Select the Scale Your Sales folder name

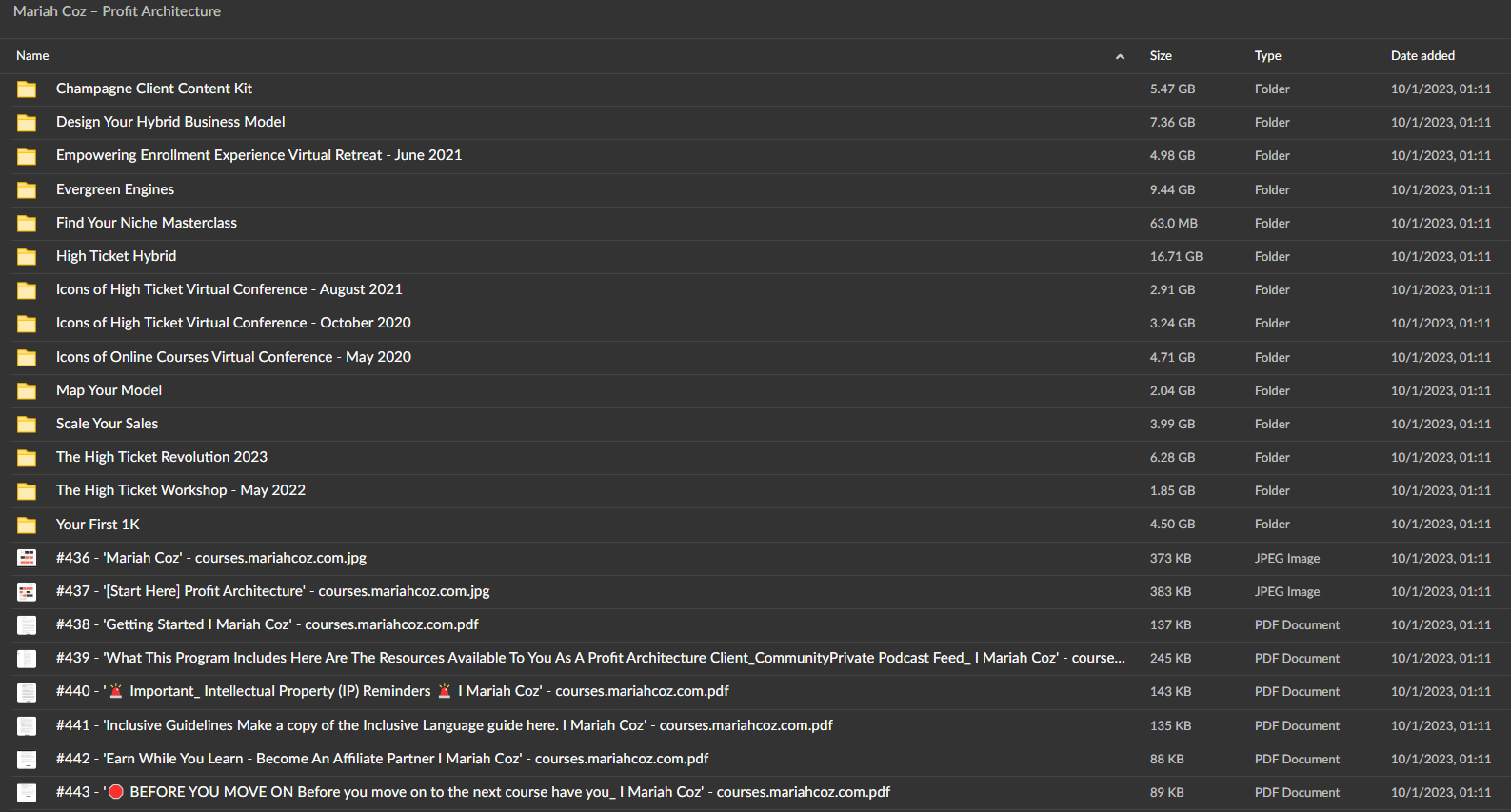[x=107, y=424]
